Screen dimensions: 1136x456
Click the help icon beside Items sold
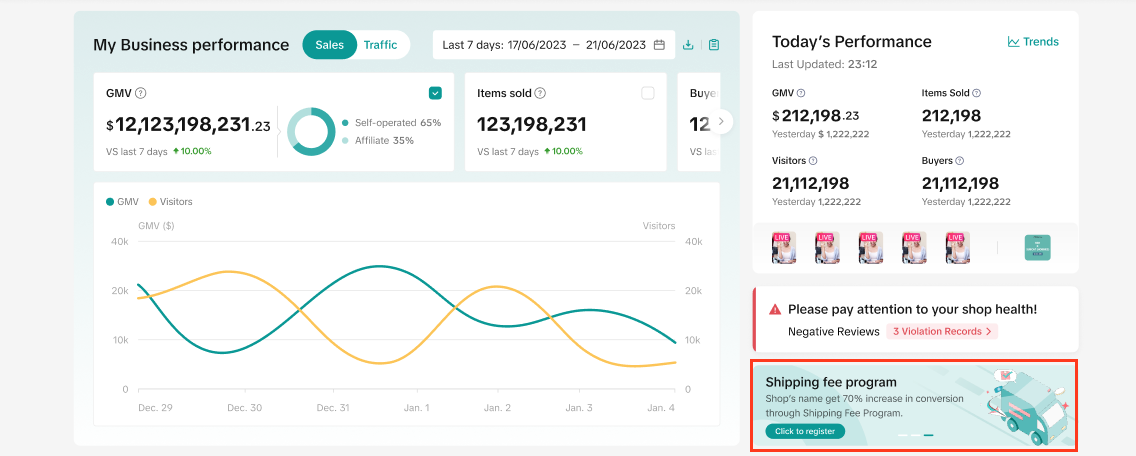coord(540,93)
